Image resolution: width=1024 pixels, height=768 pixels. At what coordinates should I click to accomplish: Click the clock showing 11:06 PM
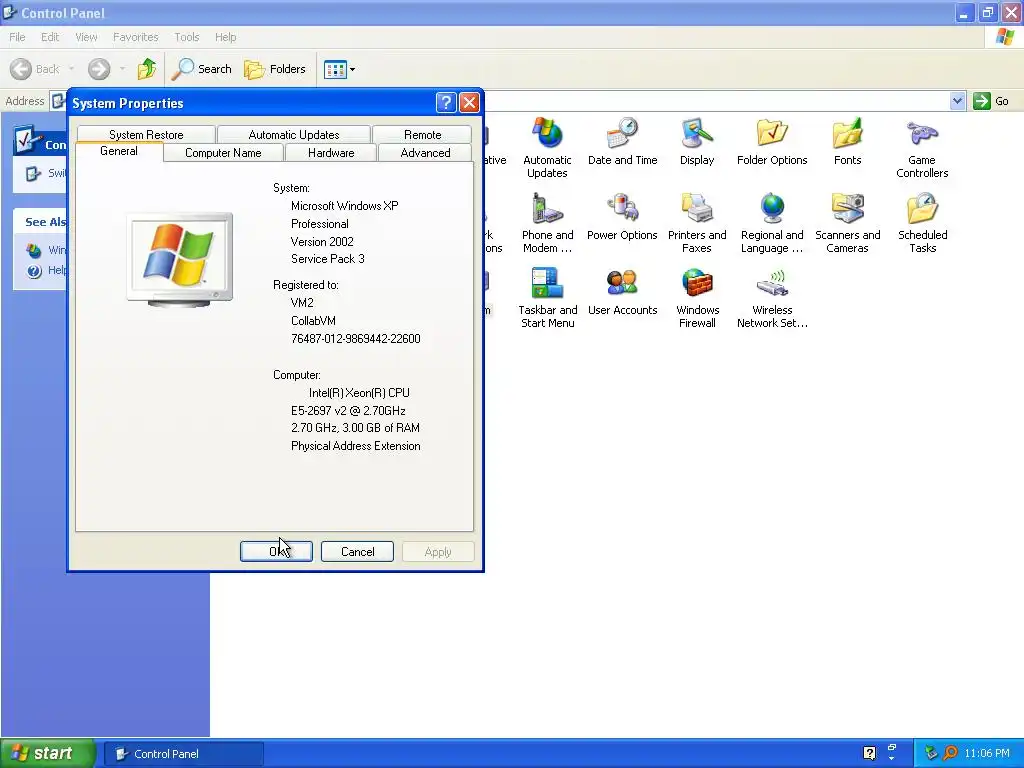(x=987, y=754)
